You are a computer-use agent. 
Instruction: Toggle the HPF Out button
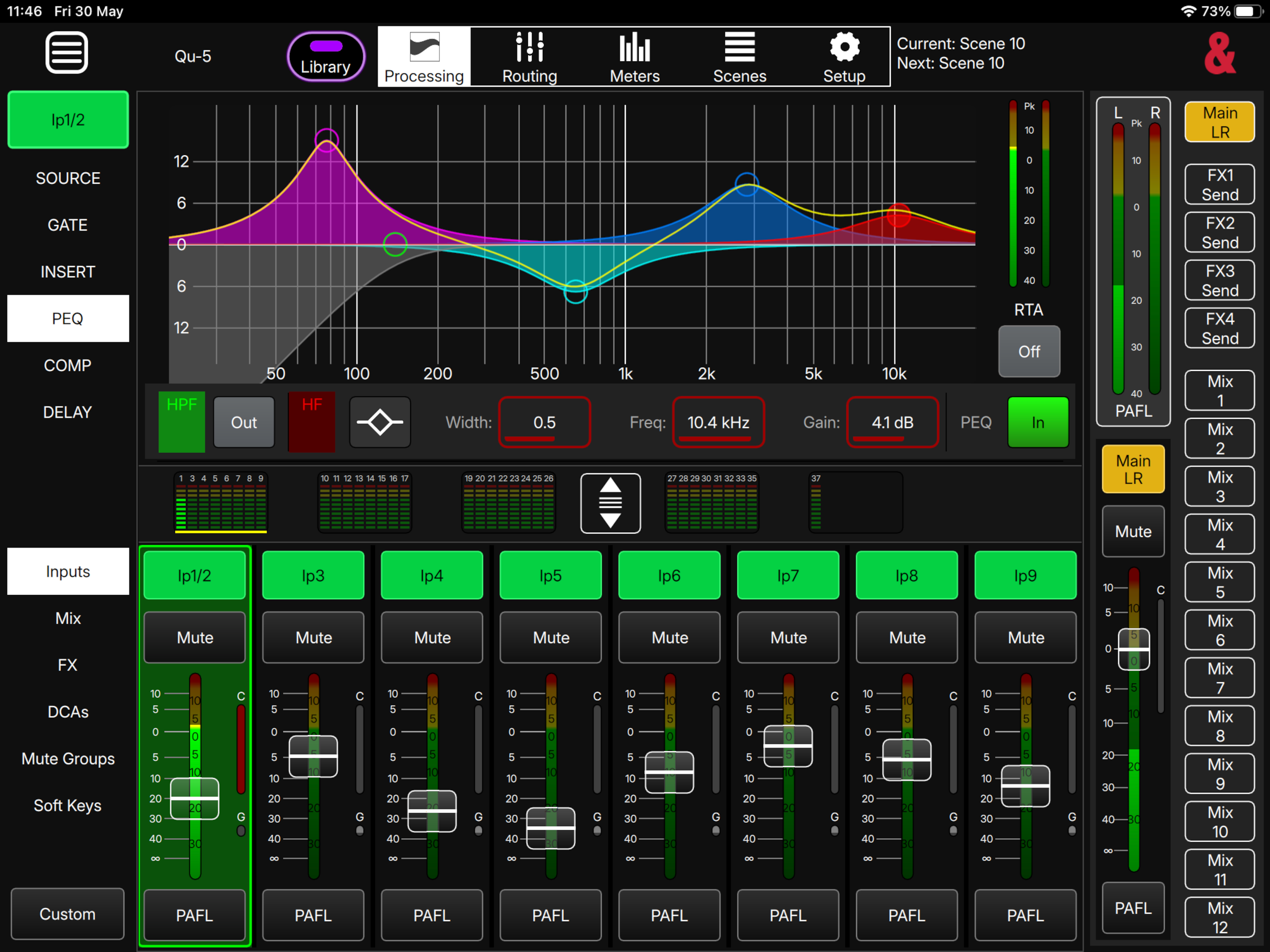point(244,422)
